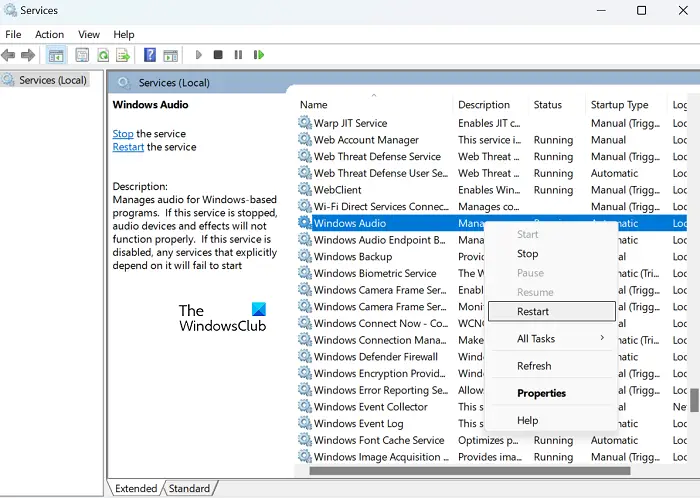Choose Refresh in the context menu
Screen dimensions: 700x498
(x=552, y=366)
